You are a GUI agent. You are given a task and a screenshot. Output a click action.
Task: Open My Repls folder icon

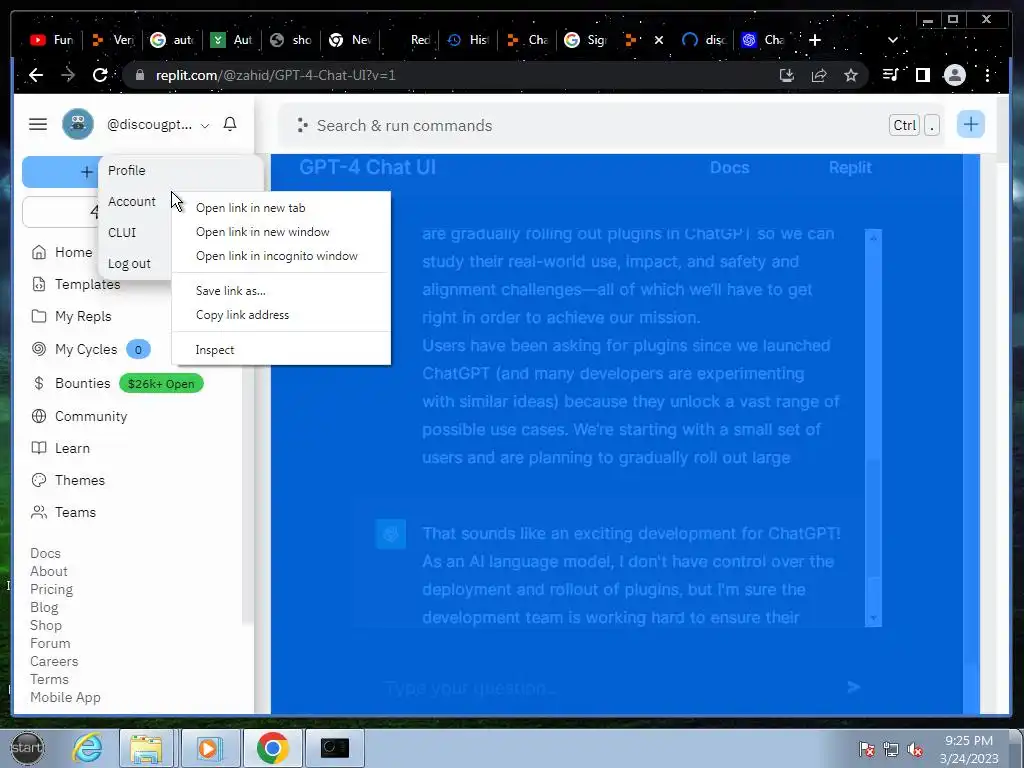click(39, 316)
